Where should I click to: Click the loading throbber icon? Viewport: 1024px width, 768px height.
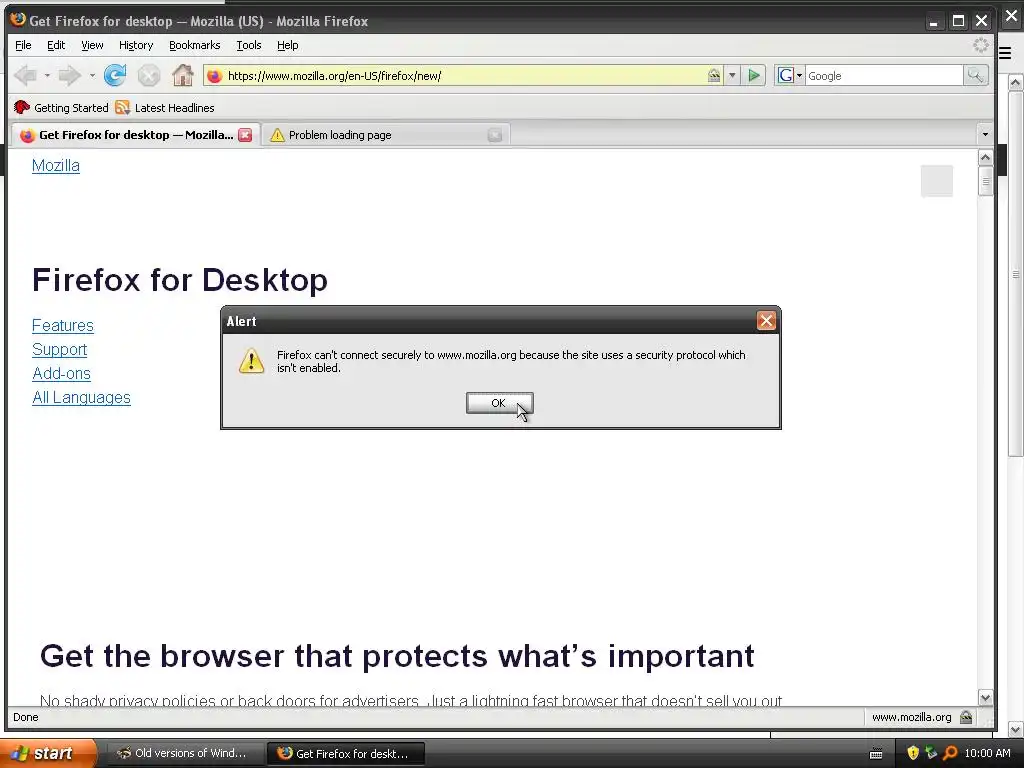[981, 45]
